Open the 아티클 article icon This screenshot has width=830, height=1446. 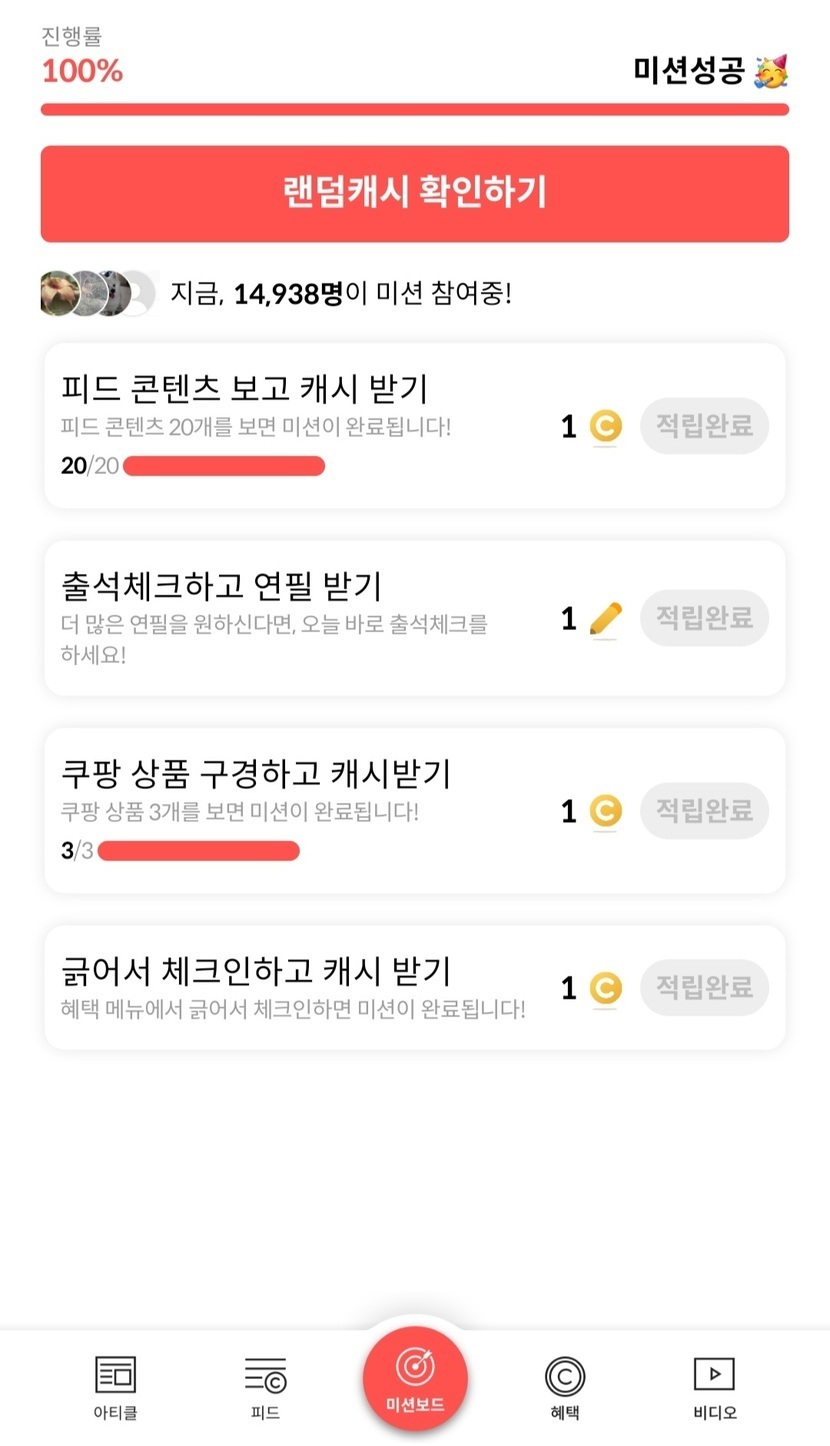115,1375
